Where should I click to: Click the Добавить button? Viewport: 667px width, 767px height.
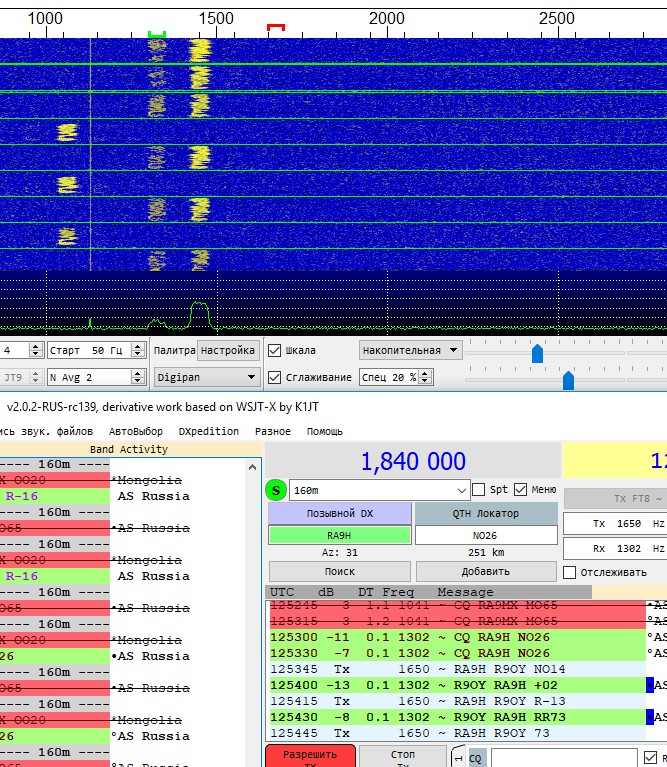pyautogui.click(x=486, y=572)
